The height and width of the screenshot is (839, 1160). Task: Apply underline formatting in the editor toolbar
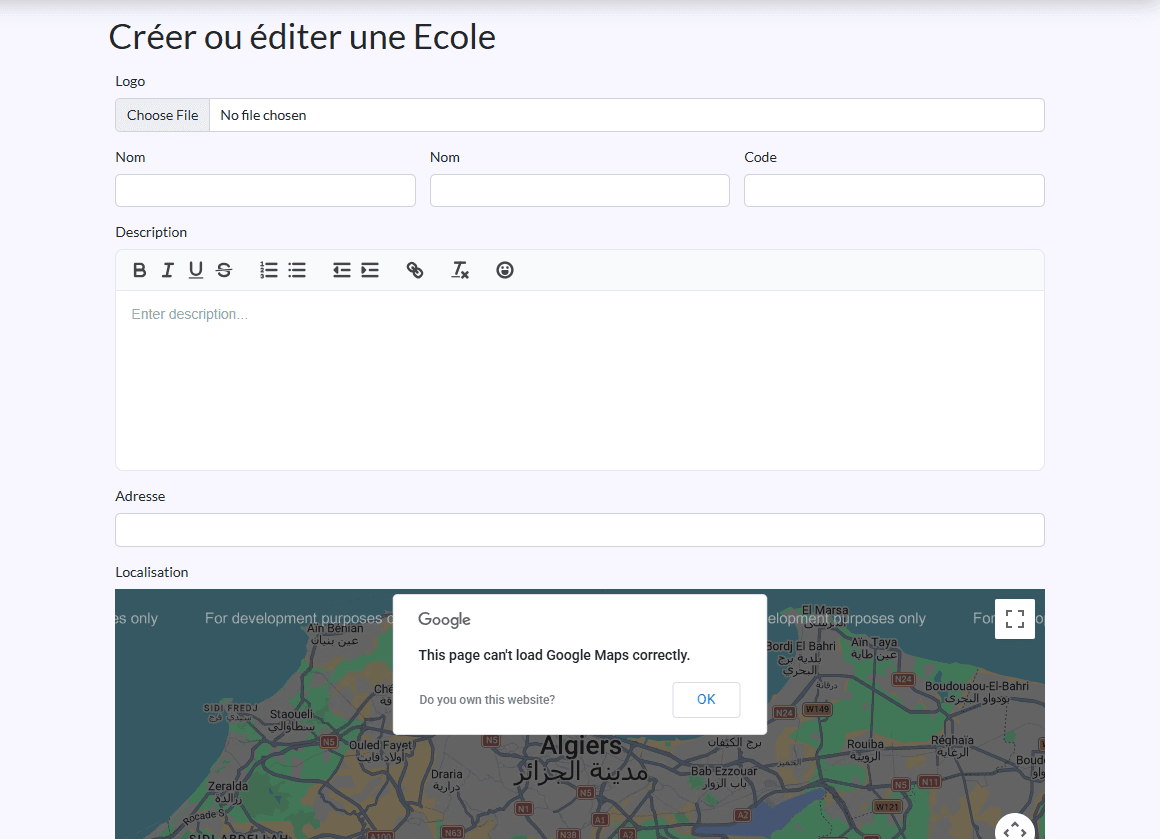tap(195, 270)
